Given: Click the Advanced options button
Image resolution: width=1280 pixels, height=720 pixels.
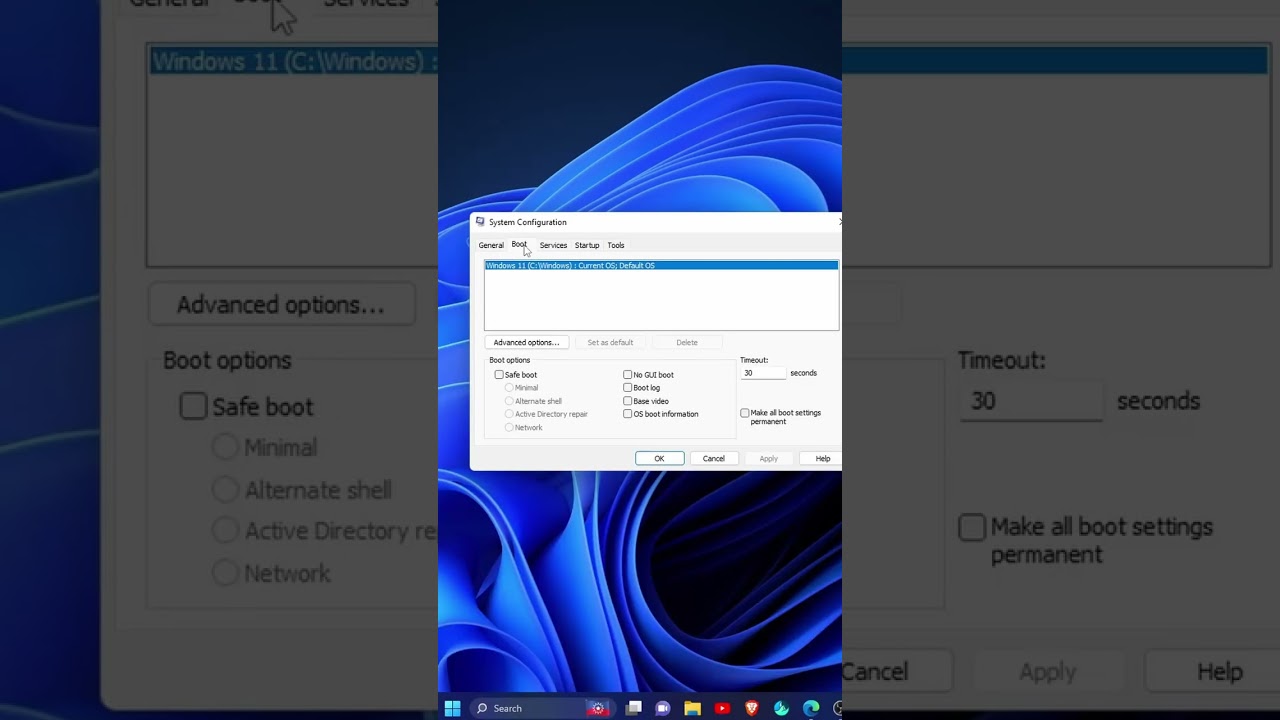Looking at the screenshot, I should pyautogui.click(x=527, y=342).
